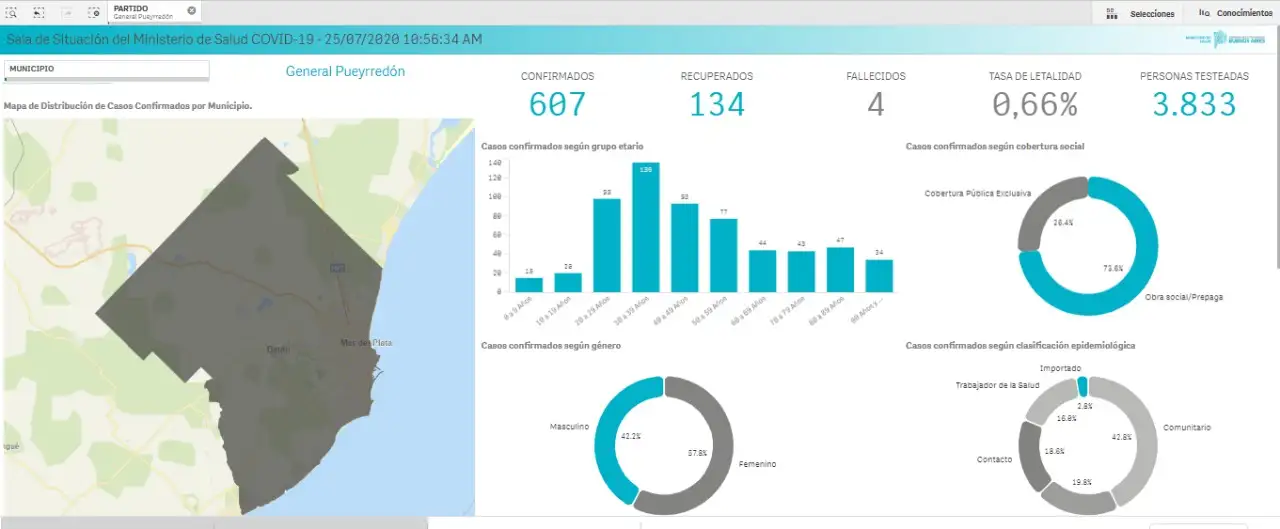
Task: Open the MUNICIPIO filter box
Action: [106, 69]
